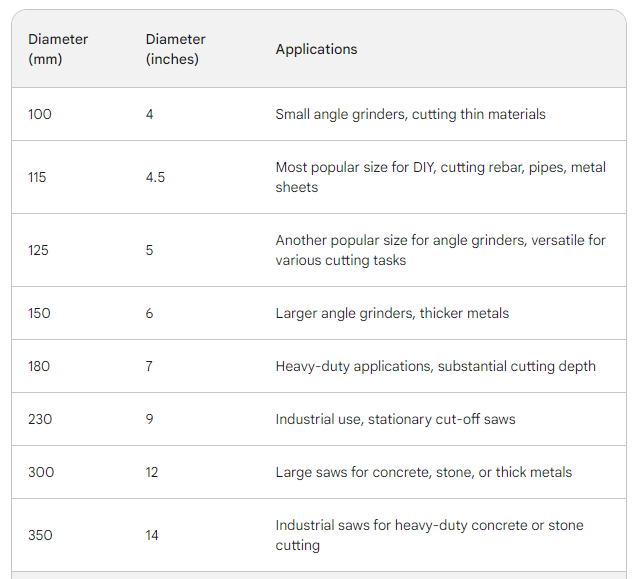Select the 100 mm diameter cell

pos(40,114)
